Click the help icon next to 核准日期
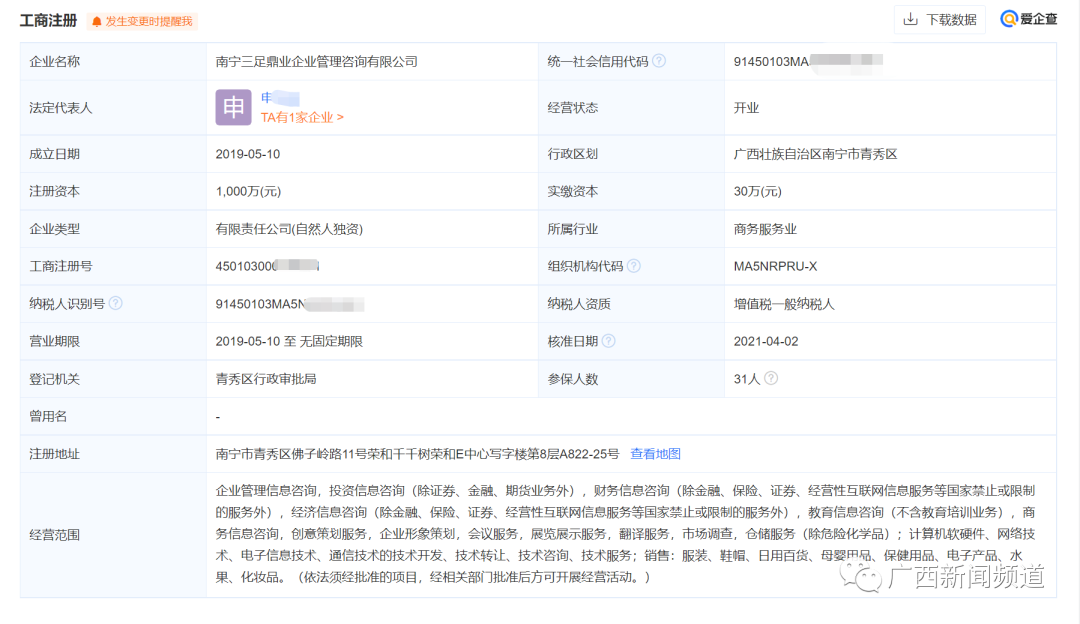Image resolution: width=1080 pixels, height=624 pixels. [x=608, y=341]
